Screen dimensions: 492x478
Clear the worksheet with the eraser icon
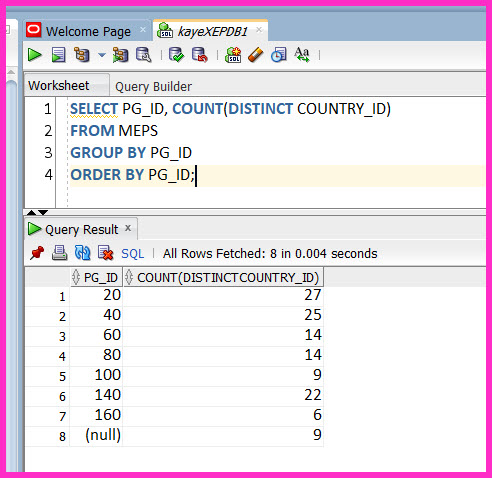pyautogui.click(x=256, y=55)
